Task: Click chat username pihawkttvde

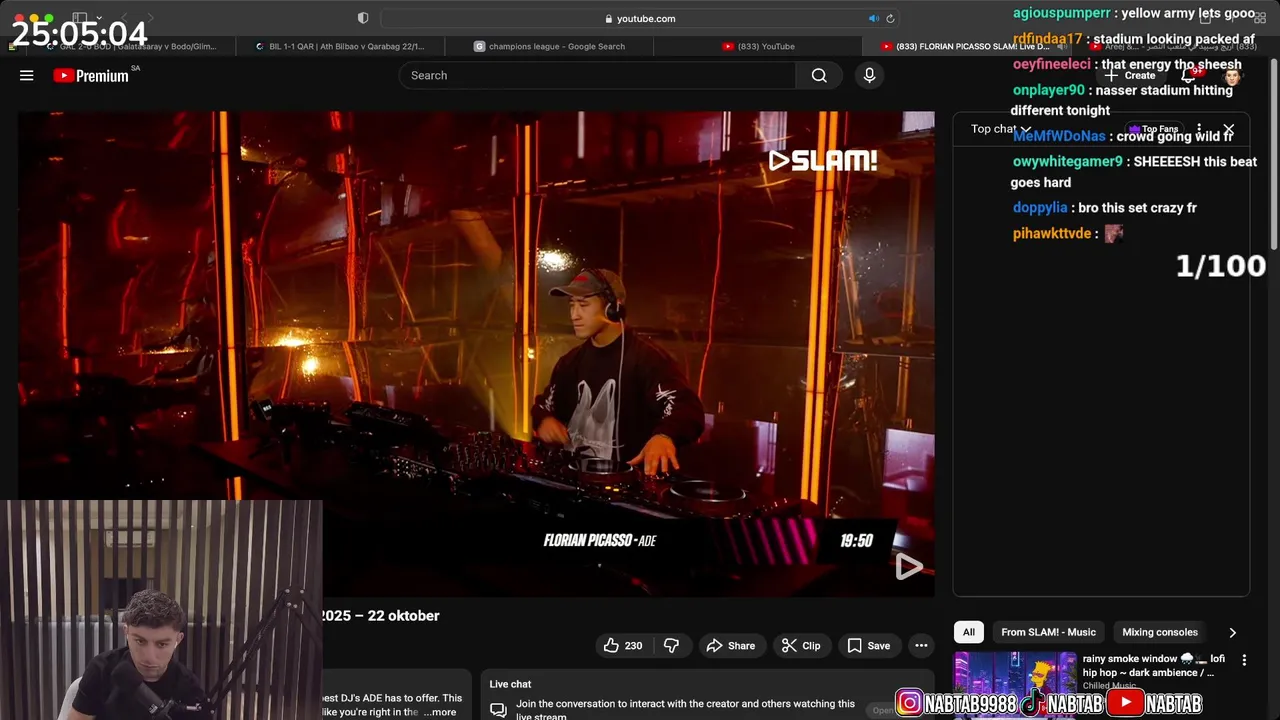Action: click(x=1052, y=234)
